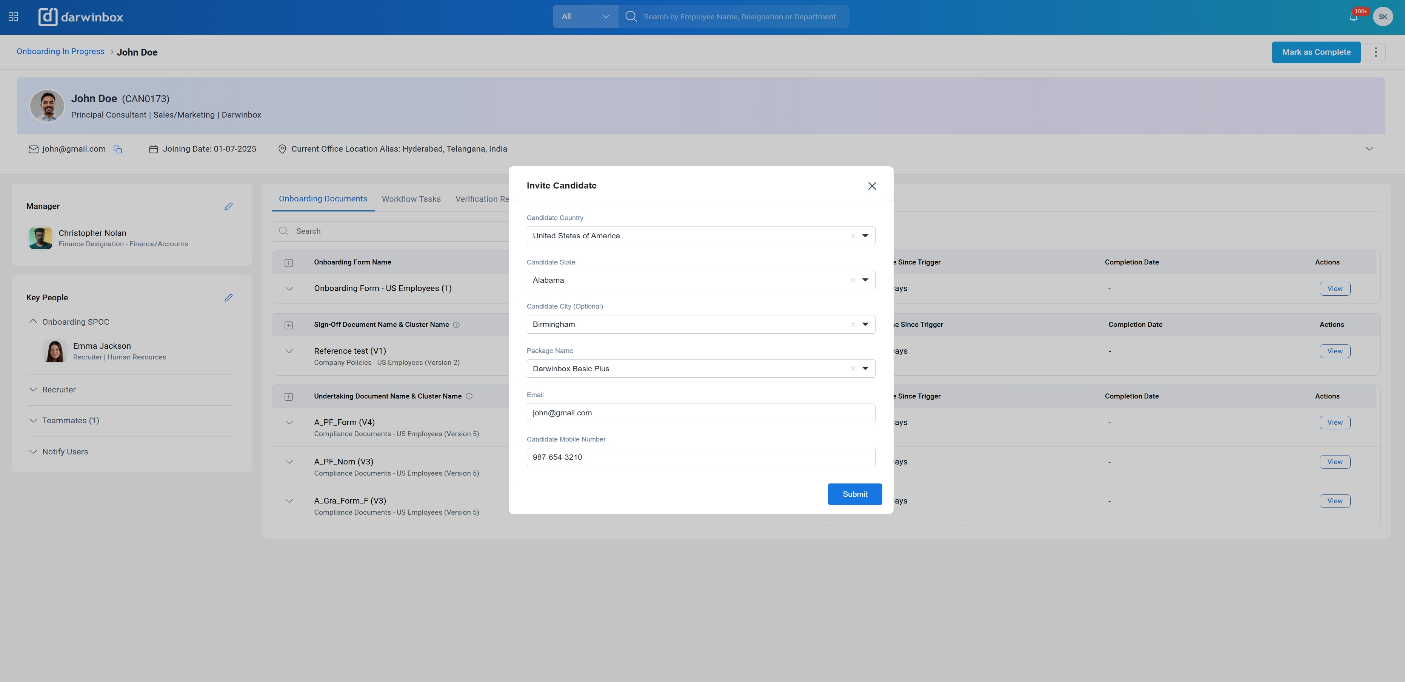
Task: Open the three-dot more options menu
Action: pyautogui.click(x=1376, y=52)
